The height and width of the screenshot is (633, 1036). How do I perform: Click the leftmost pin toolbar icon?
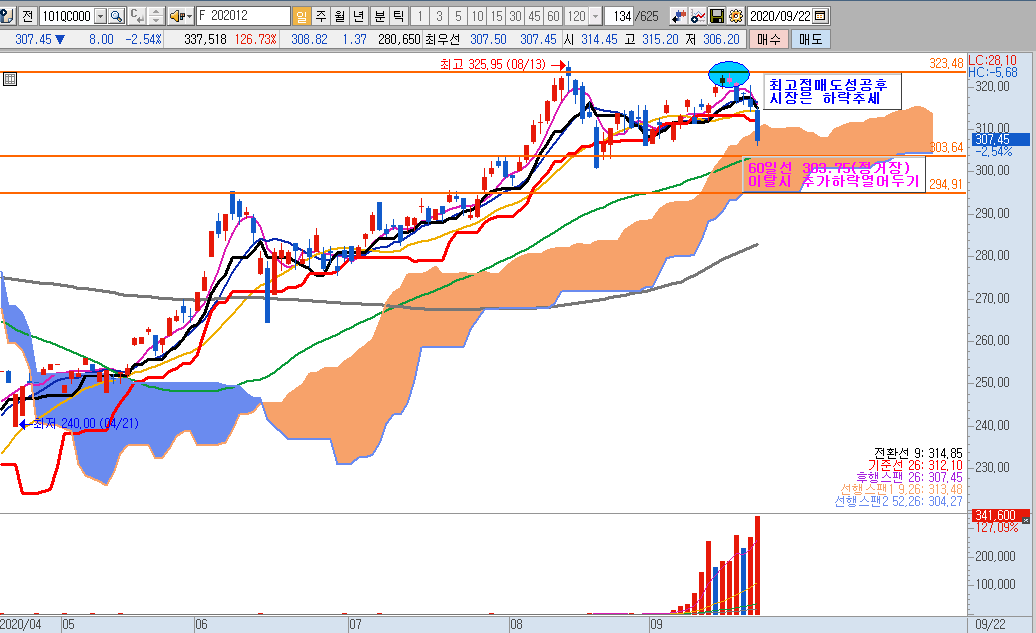tap(7, 16)
